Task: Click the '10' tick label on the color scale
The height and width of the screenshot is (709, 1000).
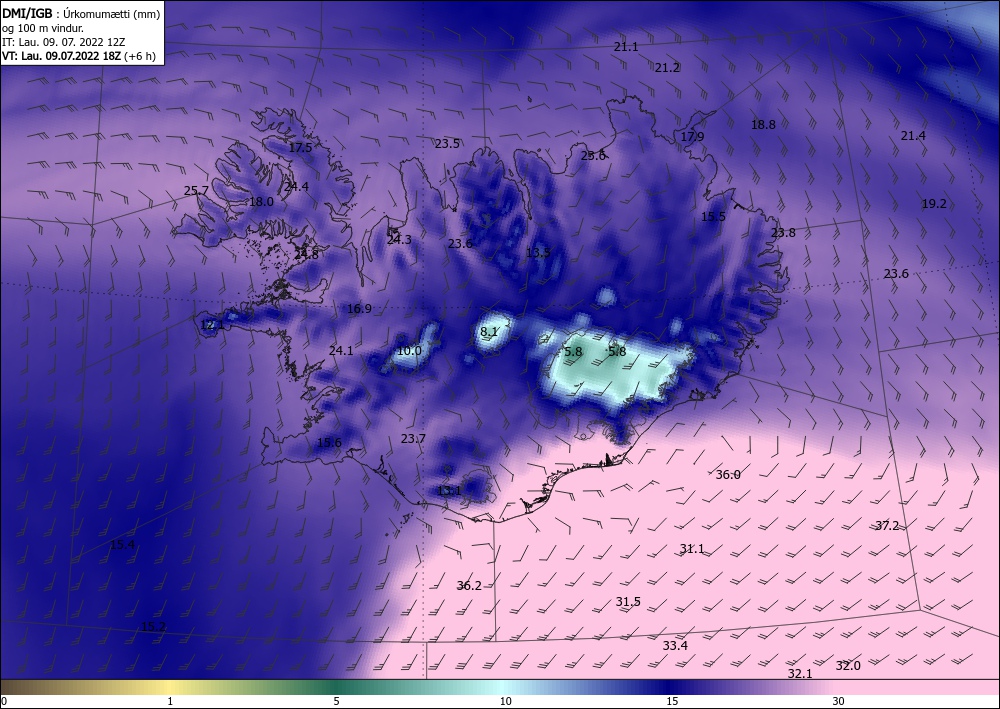Action: coord(505,701)
